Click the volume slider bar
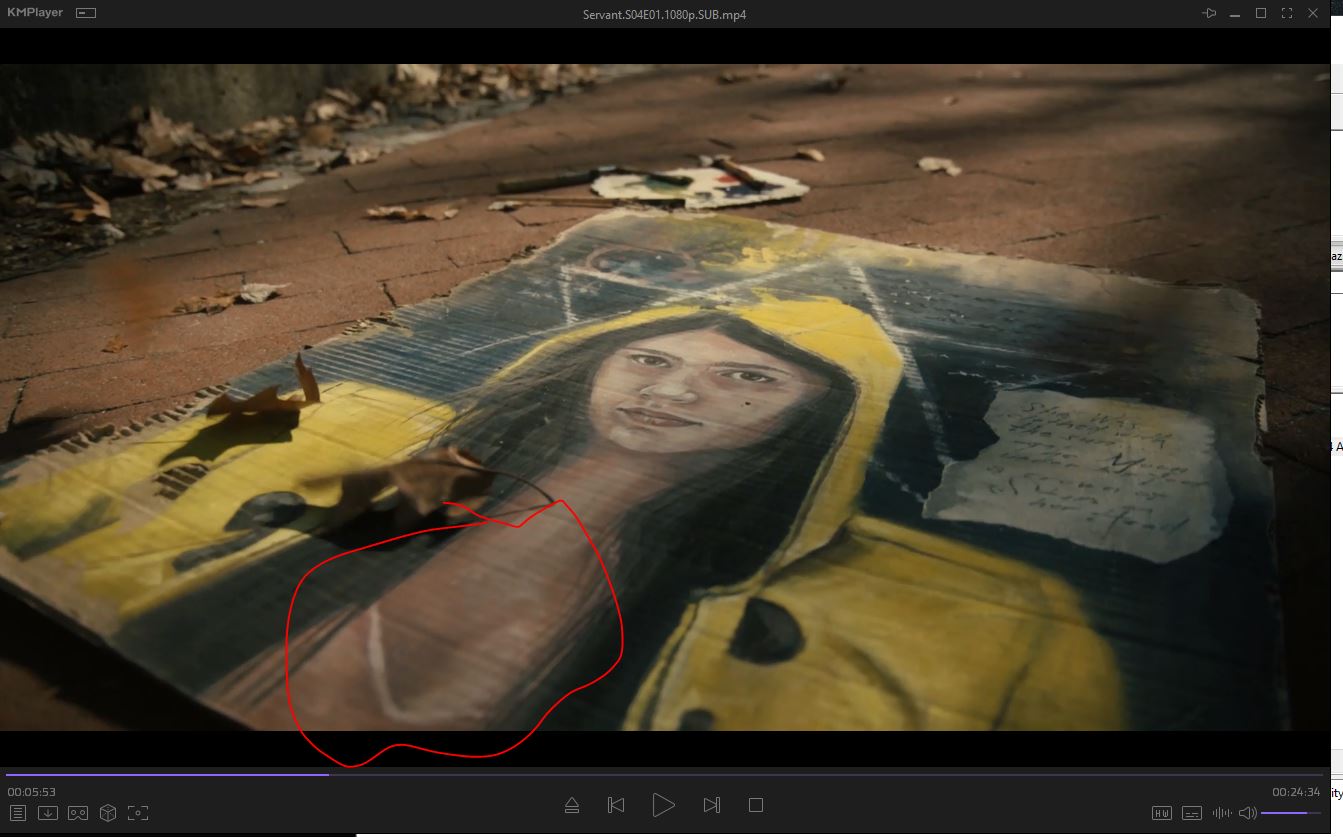 point(1290,813)
